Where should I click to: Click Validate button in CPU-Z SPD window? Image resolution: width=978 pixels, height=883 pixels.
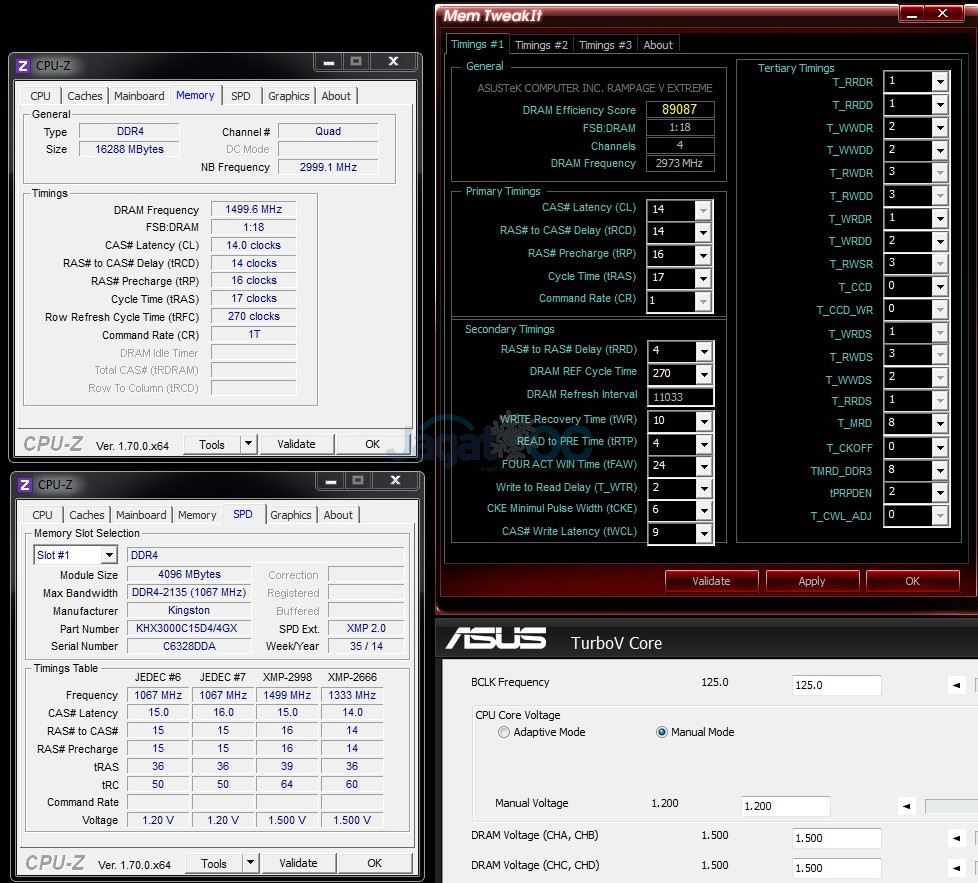(x=298, y=863)
